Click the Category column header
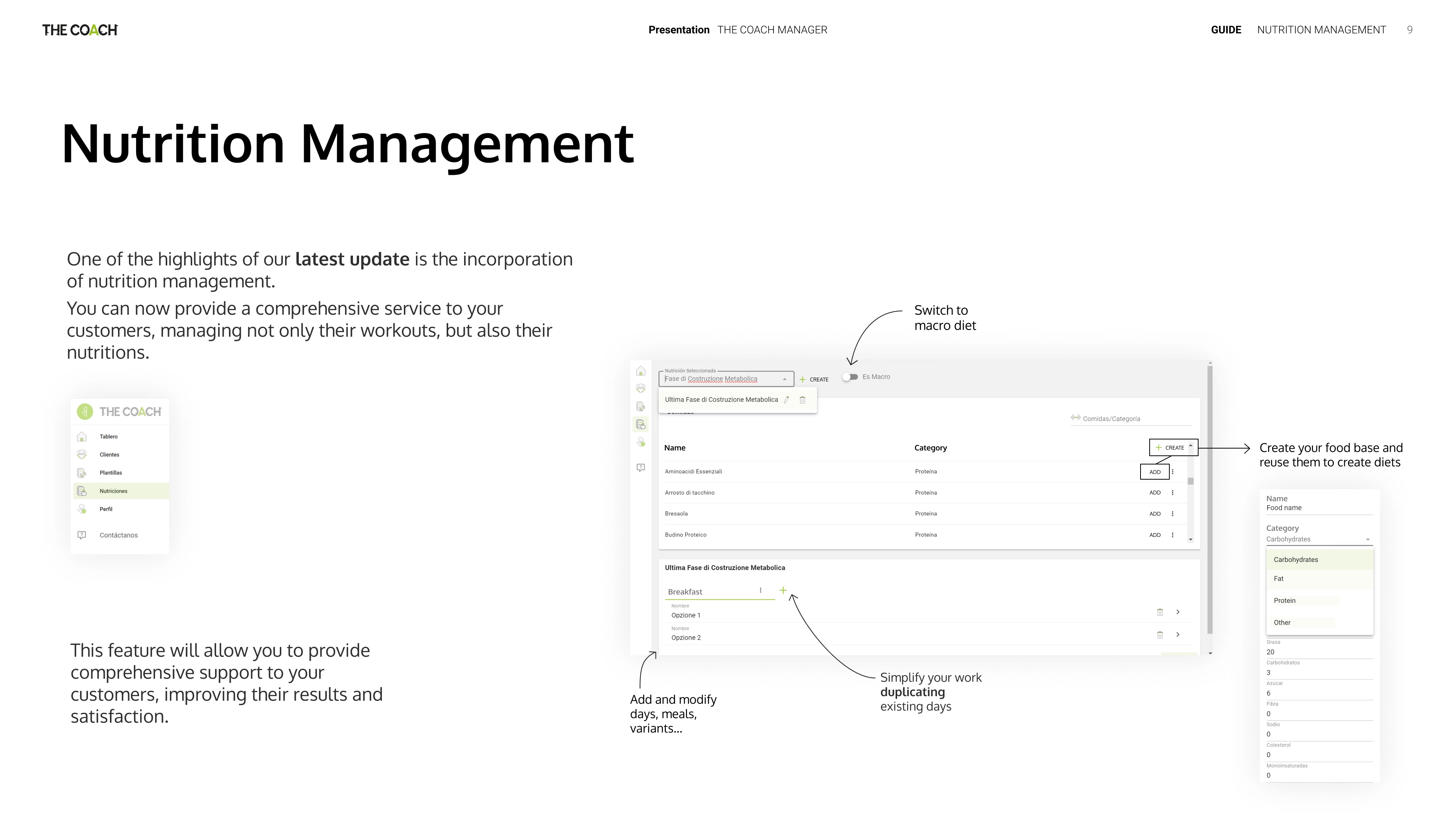 click(930, 448)
